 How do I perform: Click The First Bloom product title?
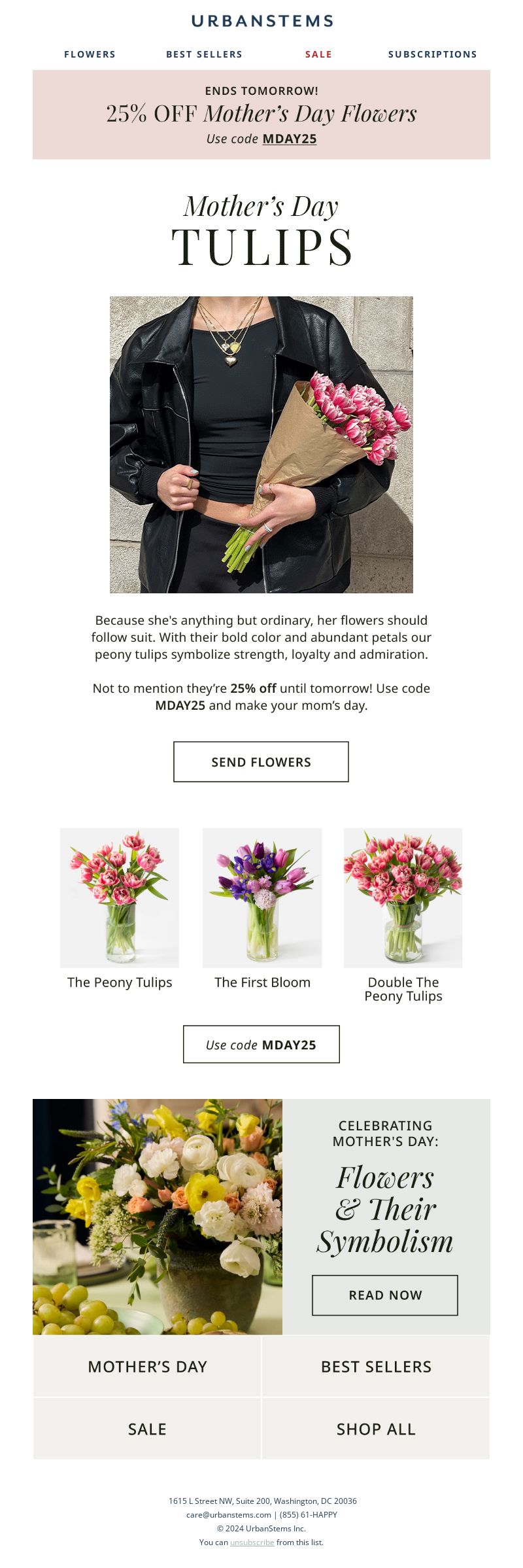click(262, 982)
